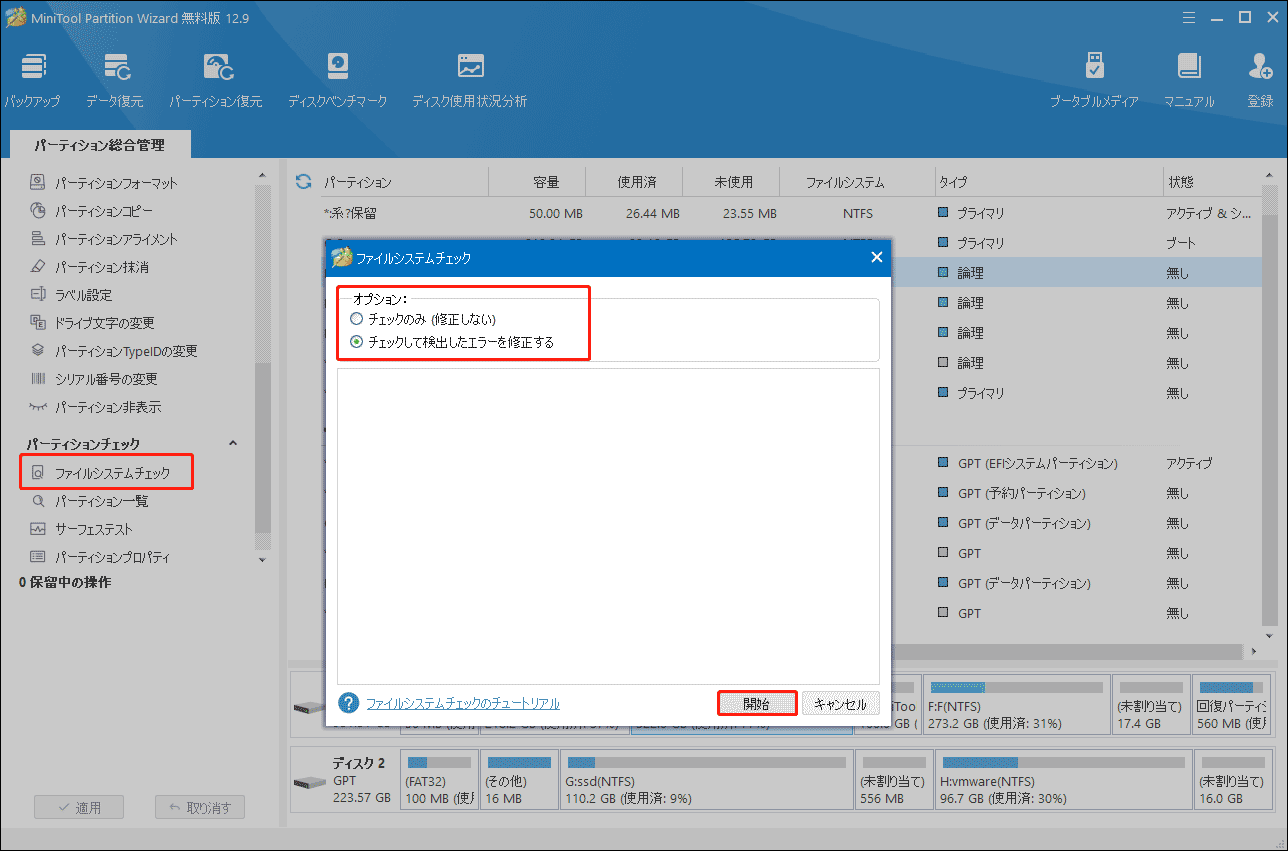Select the 16.0 GB 未割り当て block
The image size is (1288, 851).
point(1232,779)
